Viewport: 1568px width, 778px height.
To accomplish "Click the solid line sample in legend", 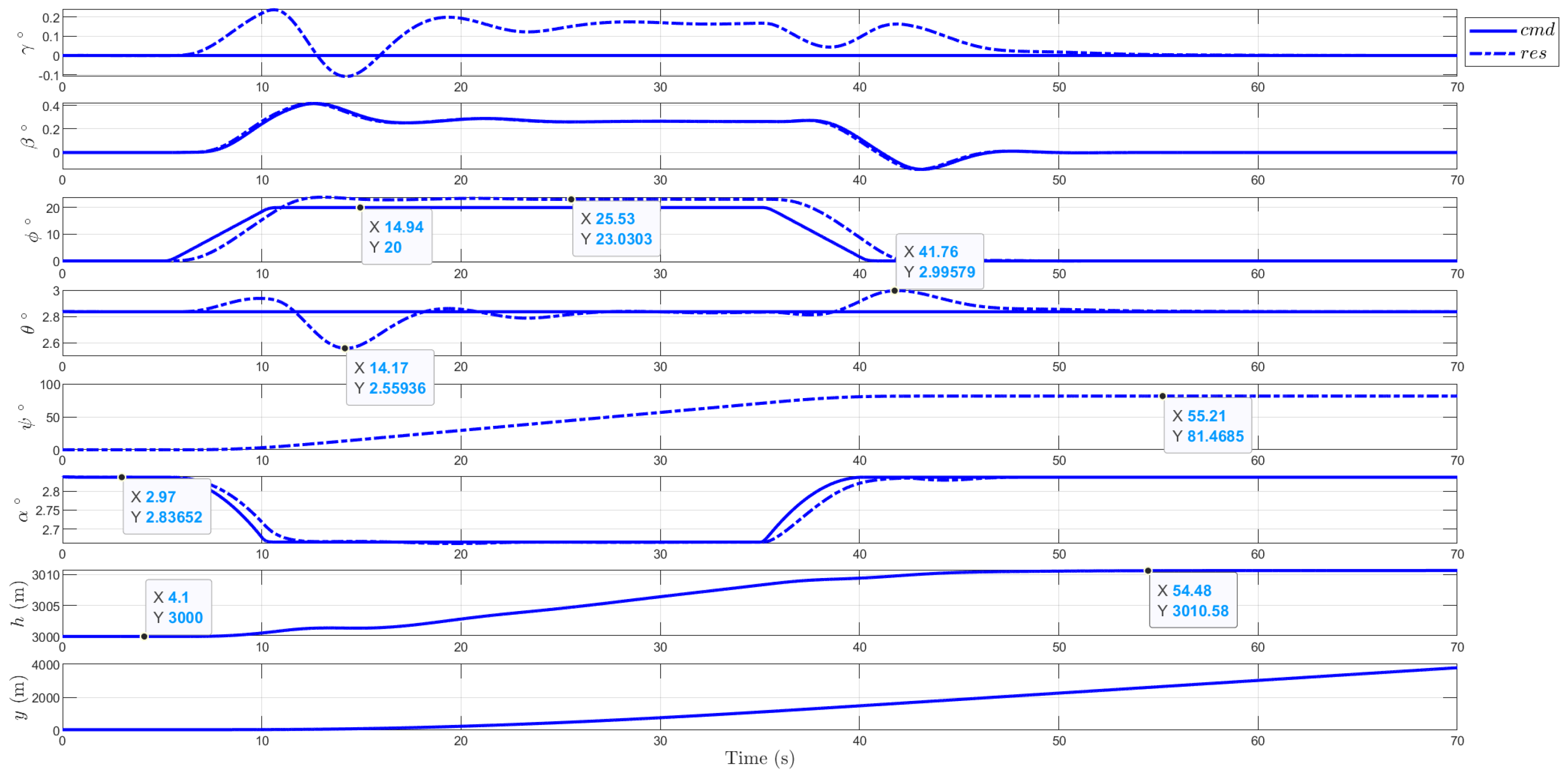I will tap(1492, 31).
